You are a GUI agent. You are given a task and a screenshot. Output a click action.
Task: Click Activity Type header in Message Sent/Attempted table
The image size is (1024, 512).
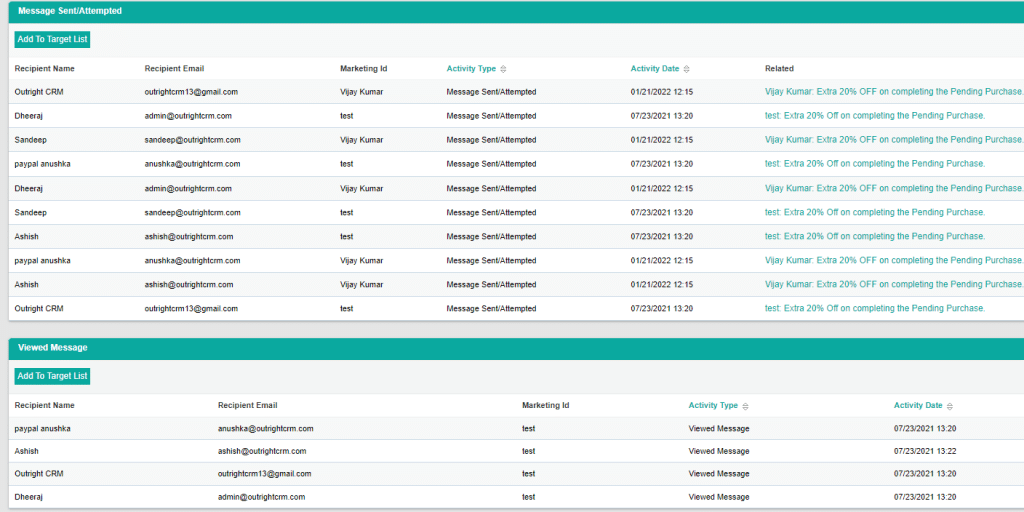(x=471, y=69)
